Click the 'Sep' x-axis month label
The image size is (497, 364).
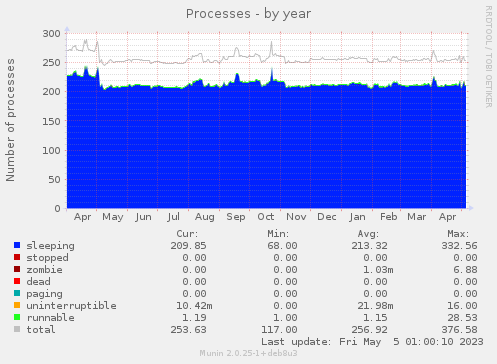coord(236,217)
